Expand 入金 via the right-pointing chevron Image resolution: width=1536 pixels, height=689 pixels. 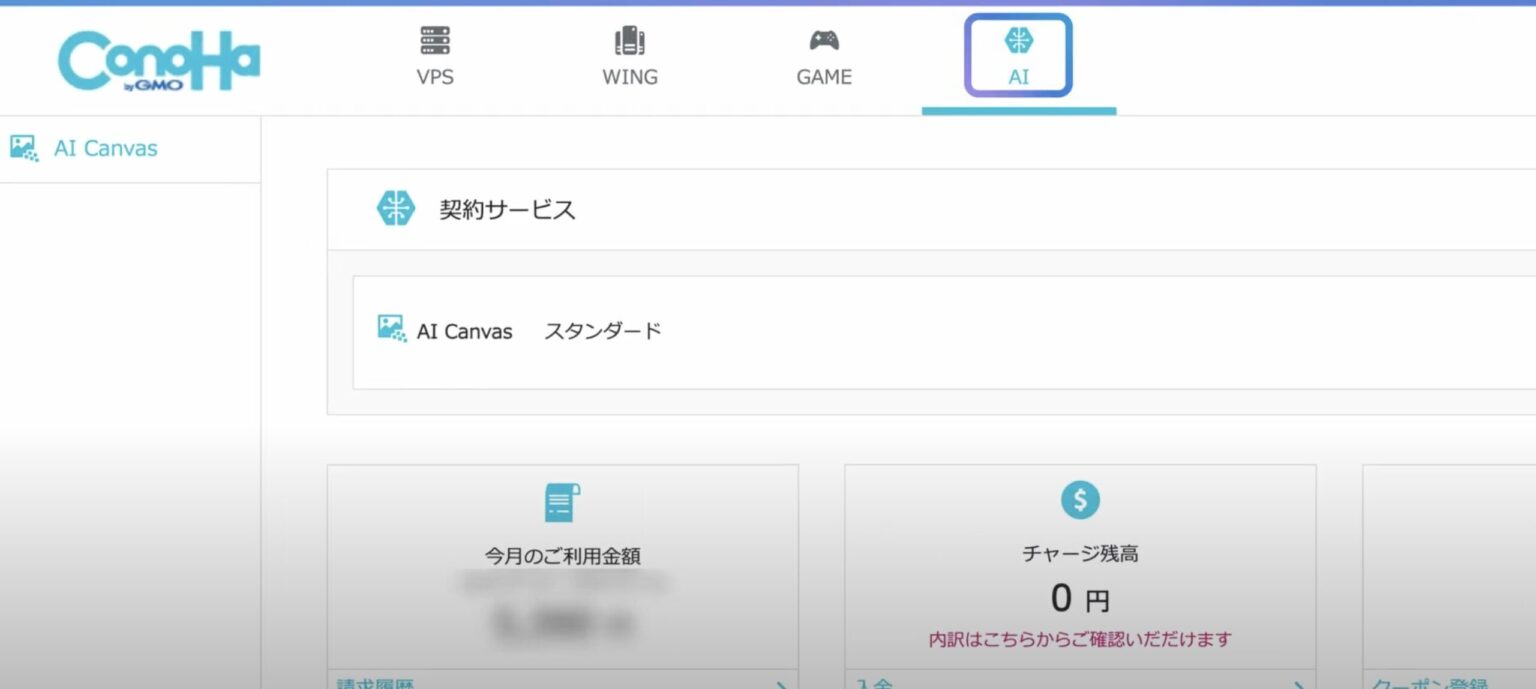click(1300, 684)
